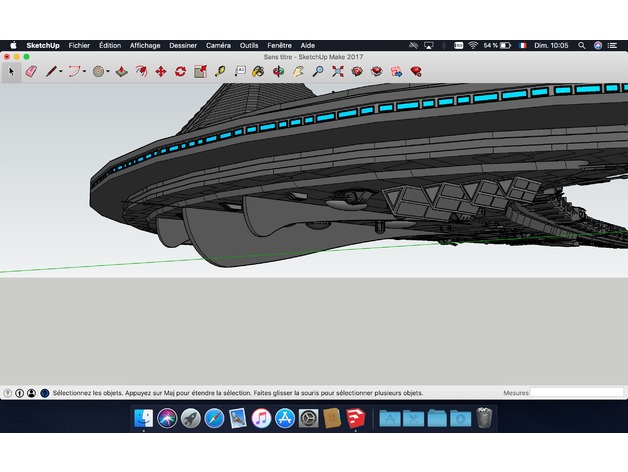Pick the Scale tool
Viewport: 628px width, 472px height.
click(x=200, y=72)
